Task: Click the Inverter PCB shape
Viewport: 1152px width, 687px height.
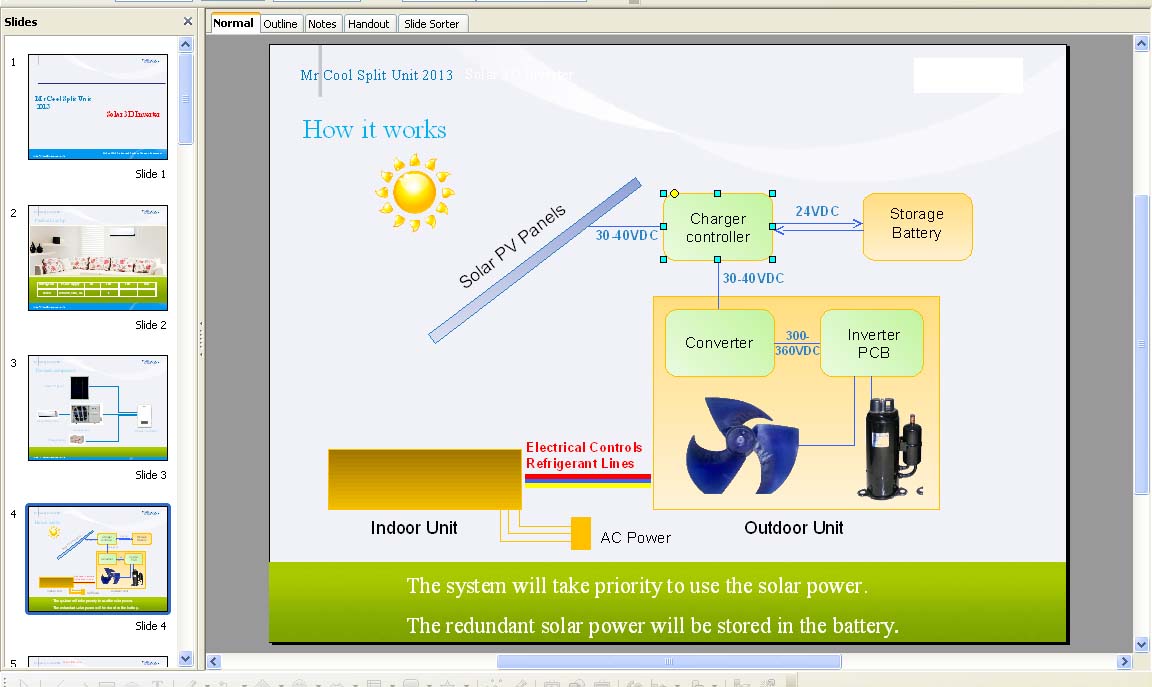Action: click(x=872, y=343)
